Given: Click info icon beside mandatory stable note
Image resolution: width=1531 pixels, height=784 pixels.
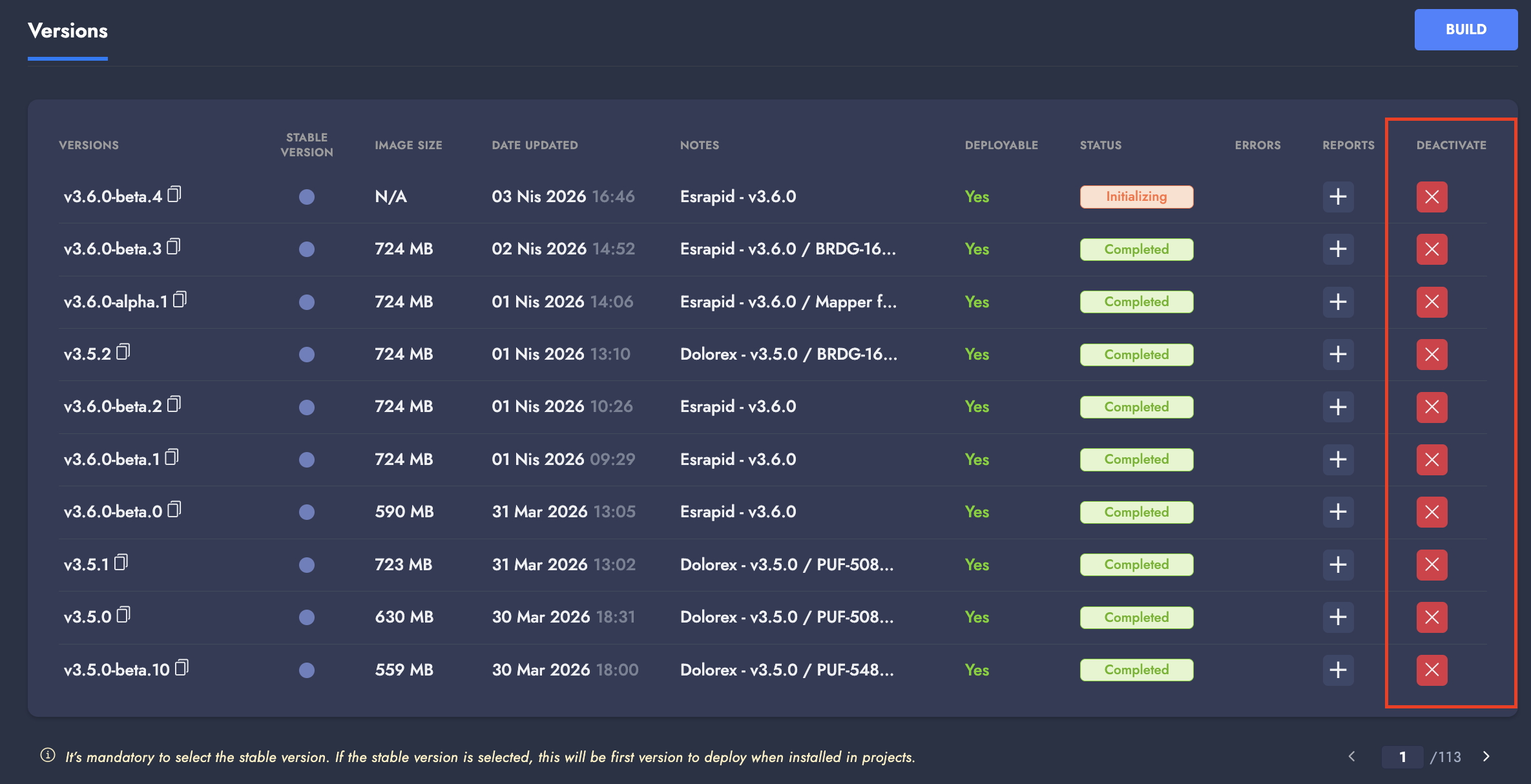Looking at the screenshot, I should 48,756.
